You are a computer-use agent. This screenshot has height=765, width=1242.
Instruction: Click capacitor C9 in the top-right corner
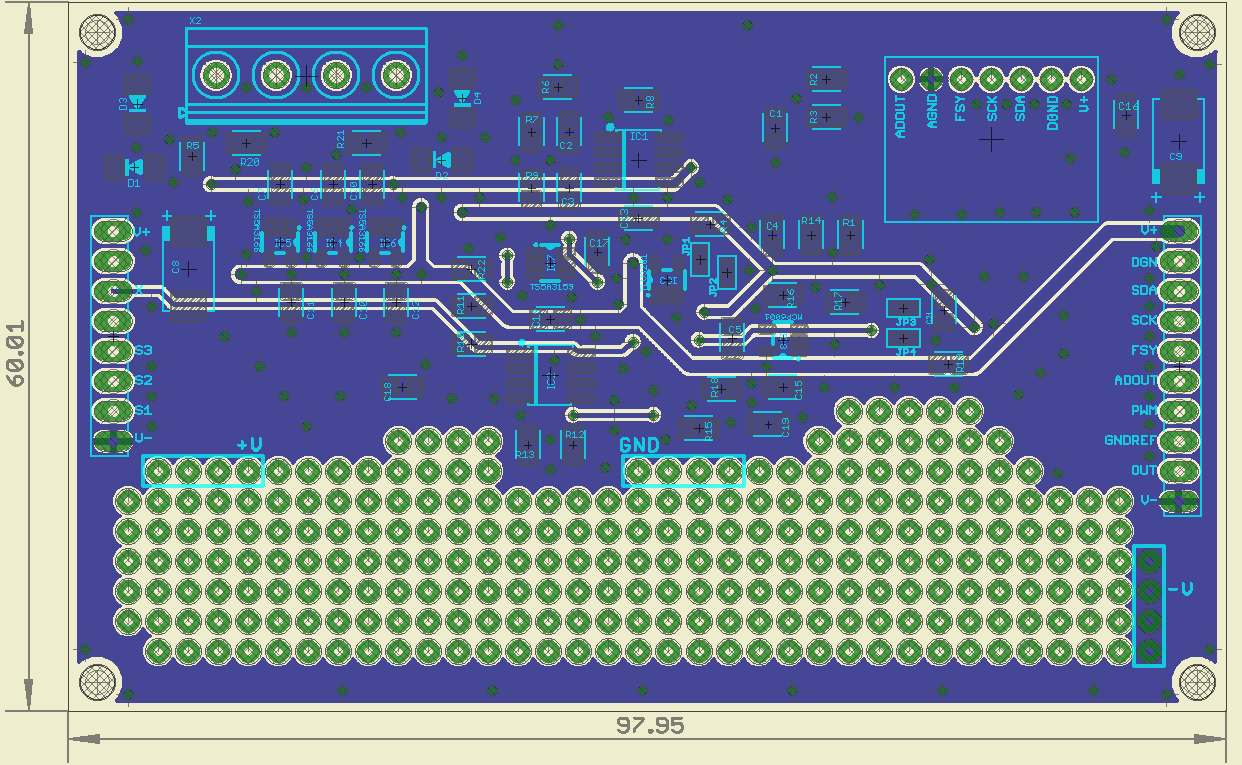[1179, 141]
